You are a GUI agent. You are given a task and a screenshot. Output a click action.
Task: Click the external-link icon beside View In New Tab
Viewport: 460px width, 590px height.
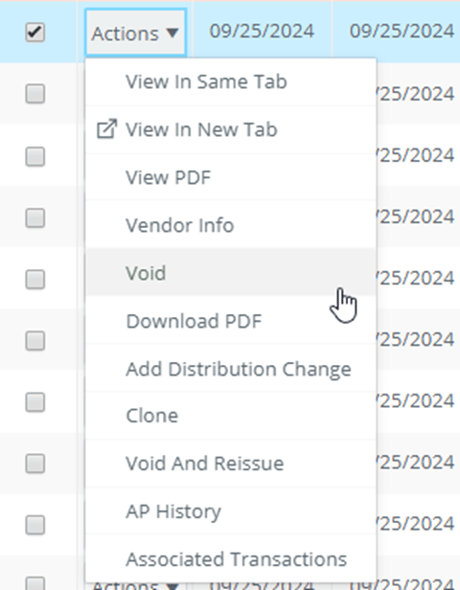click(107, 129)
